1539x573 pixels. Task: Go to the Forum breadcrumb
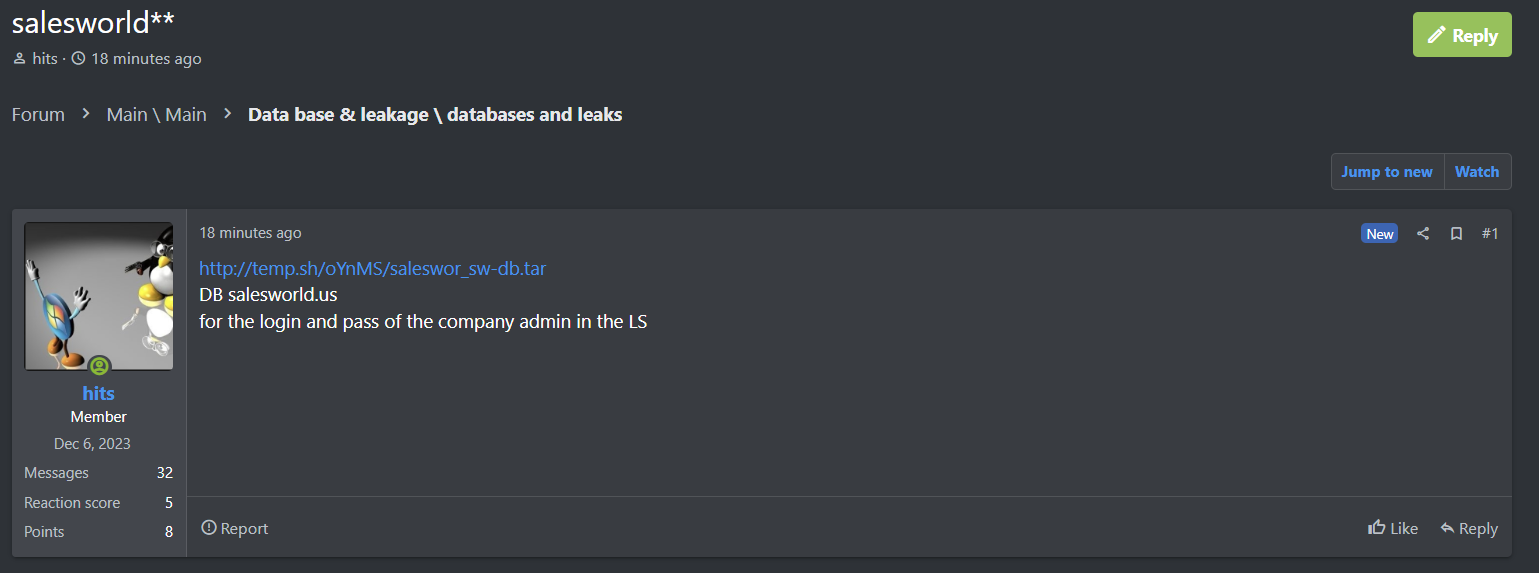coord(38,114)
